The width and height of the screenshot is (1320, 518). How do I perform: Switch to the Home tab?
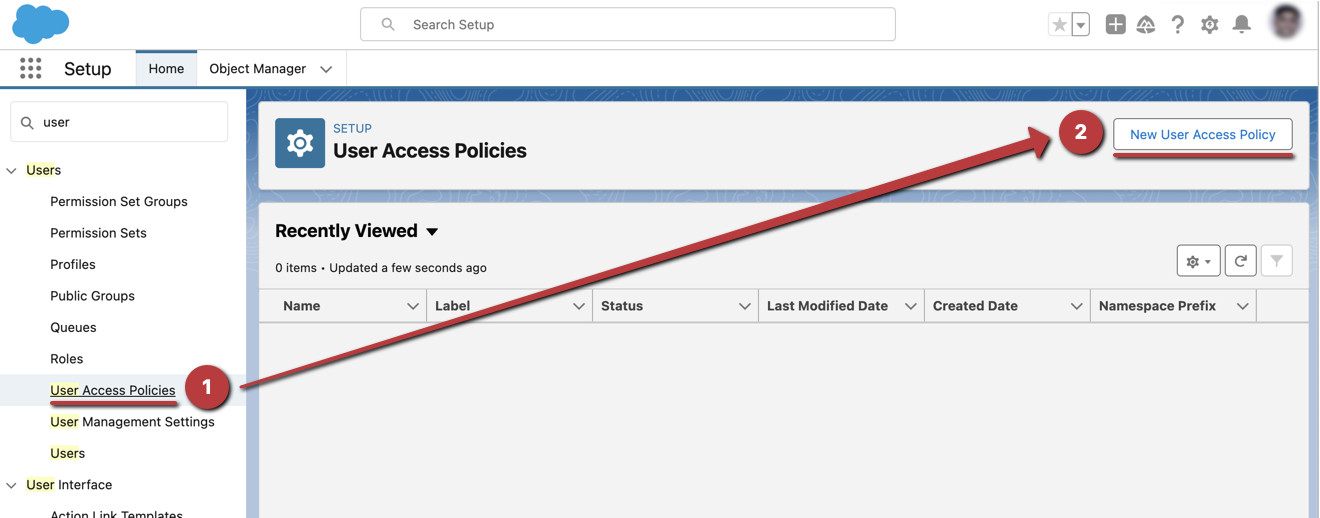(166, 69)
